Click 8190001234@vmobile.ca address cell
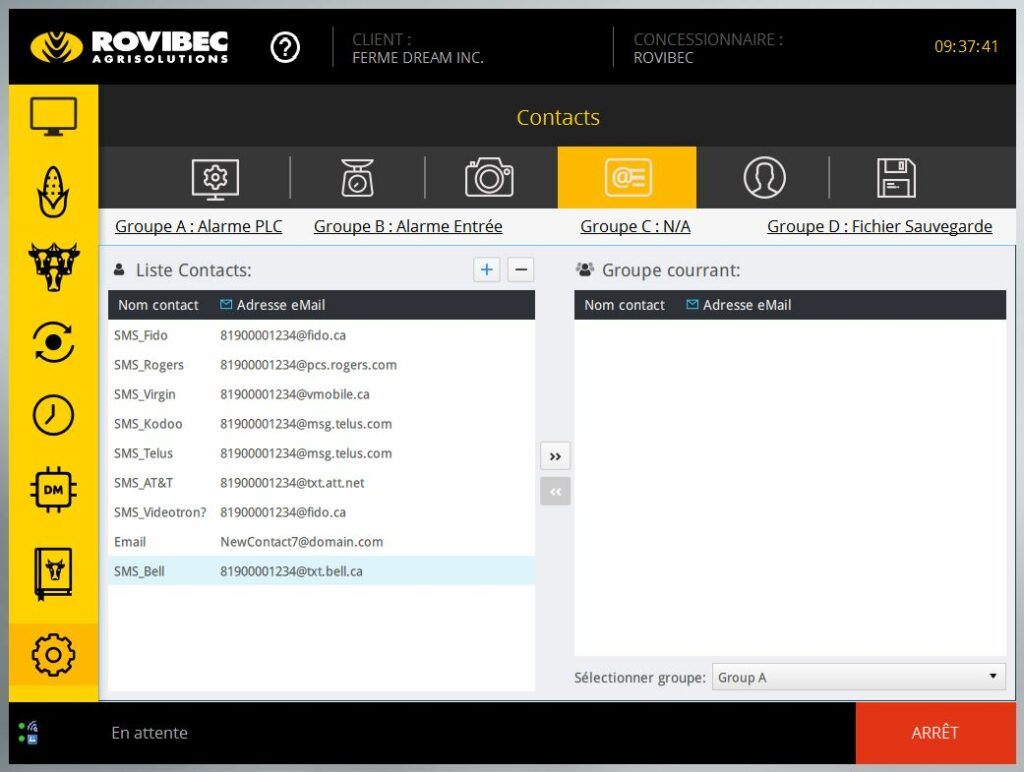1024x772 pixels. 295,394
